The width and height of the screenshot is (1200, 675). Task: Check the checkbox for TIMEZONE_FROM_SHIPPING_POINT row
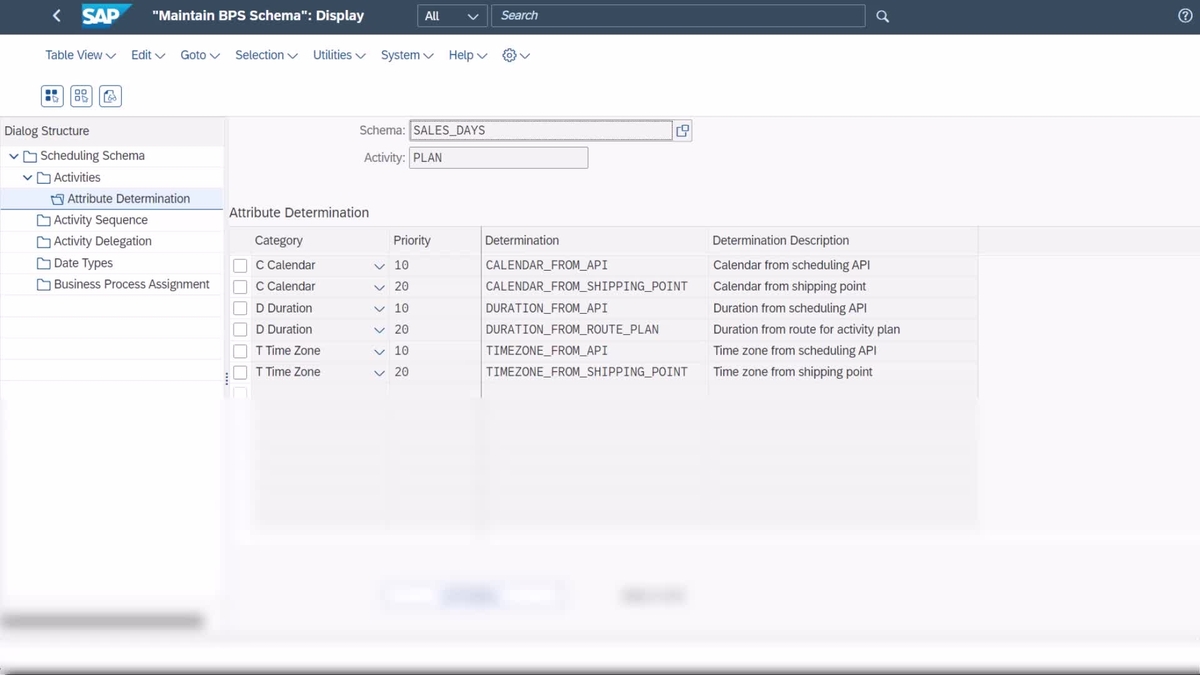click(240, 371)
